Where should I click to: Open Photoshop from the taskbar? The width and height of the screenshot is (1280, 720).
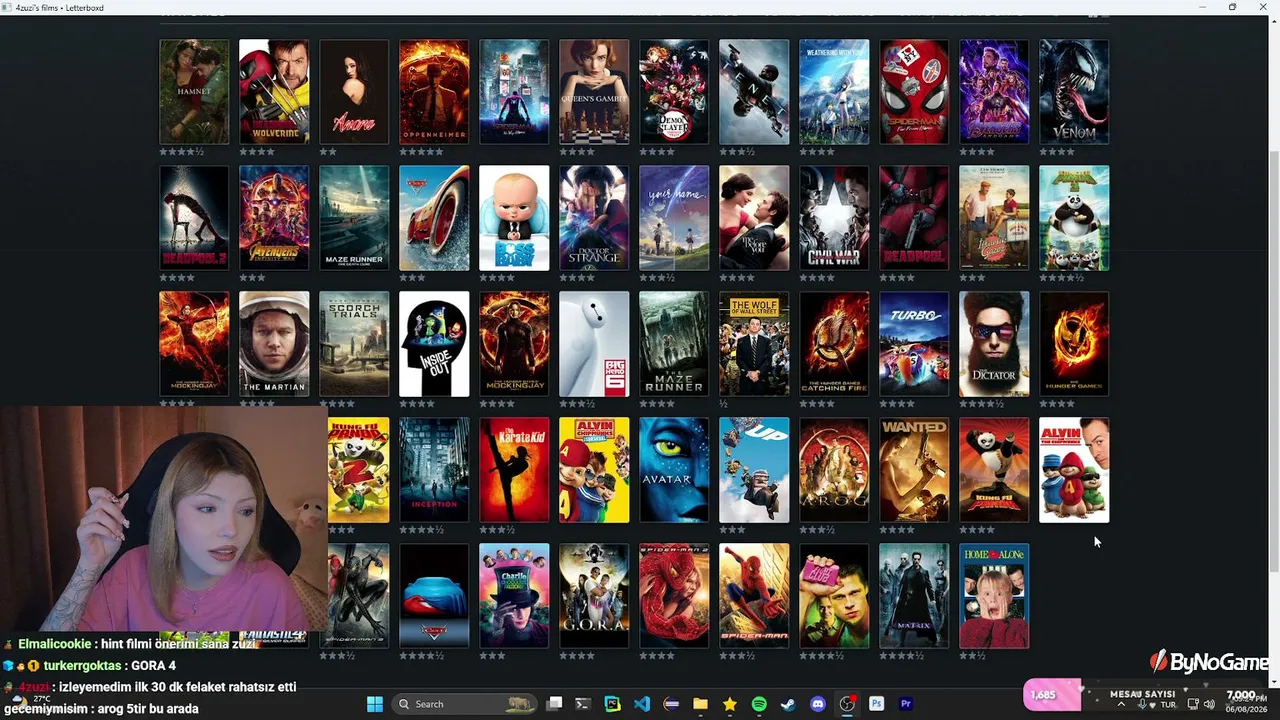pos(877,704)
